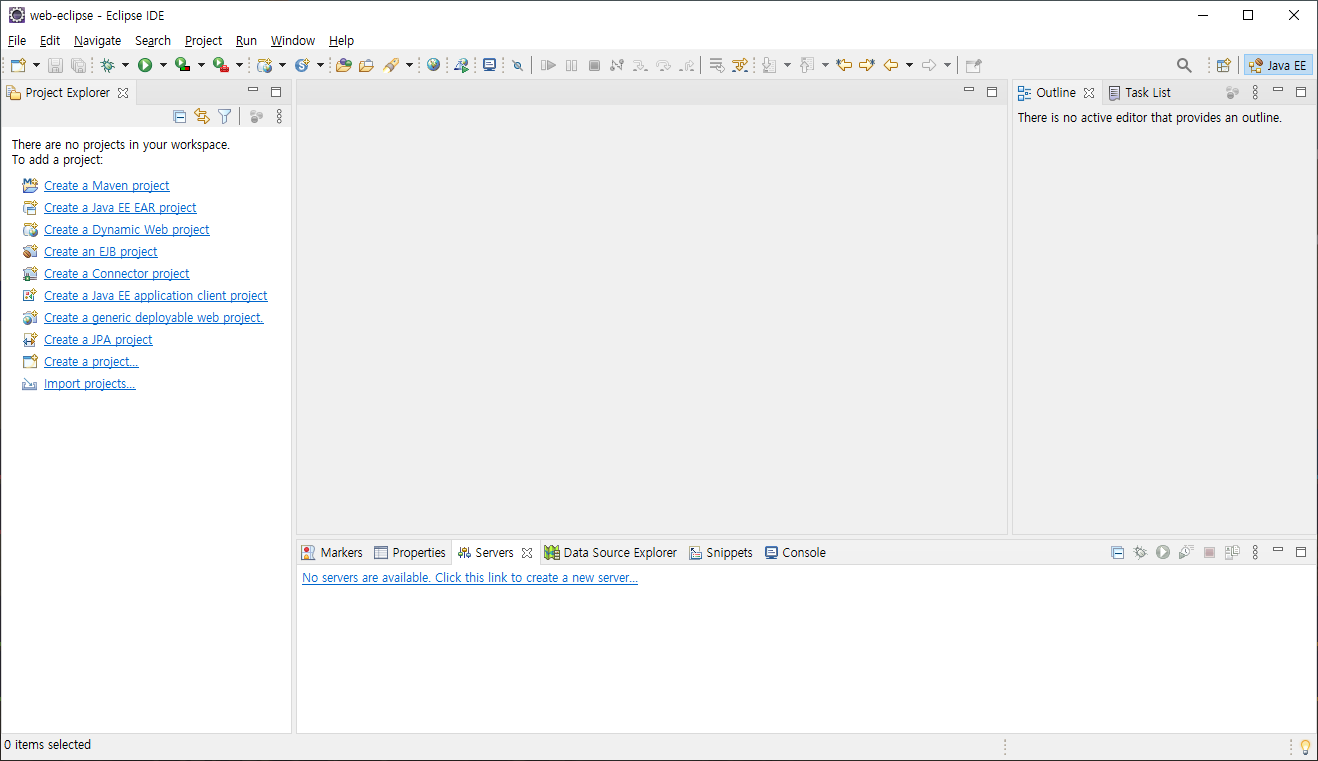Click the Next Annotation icon

tap(768, 65)
